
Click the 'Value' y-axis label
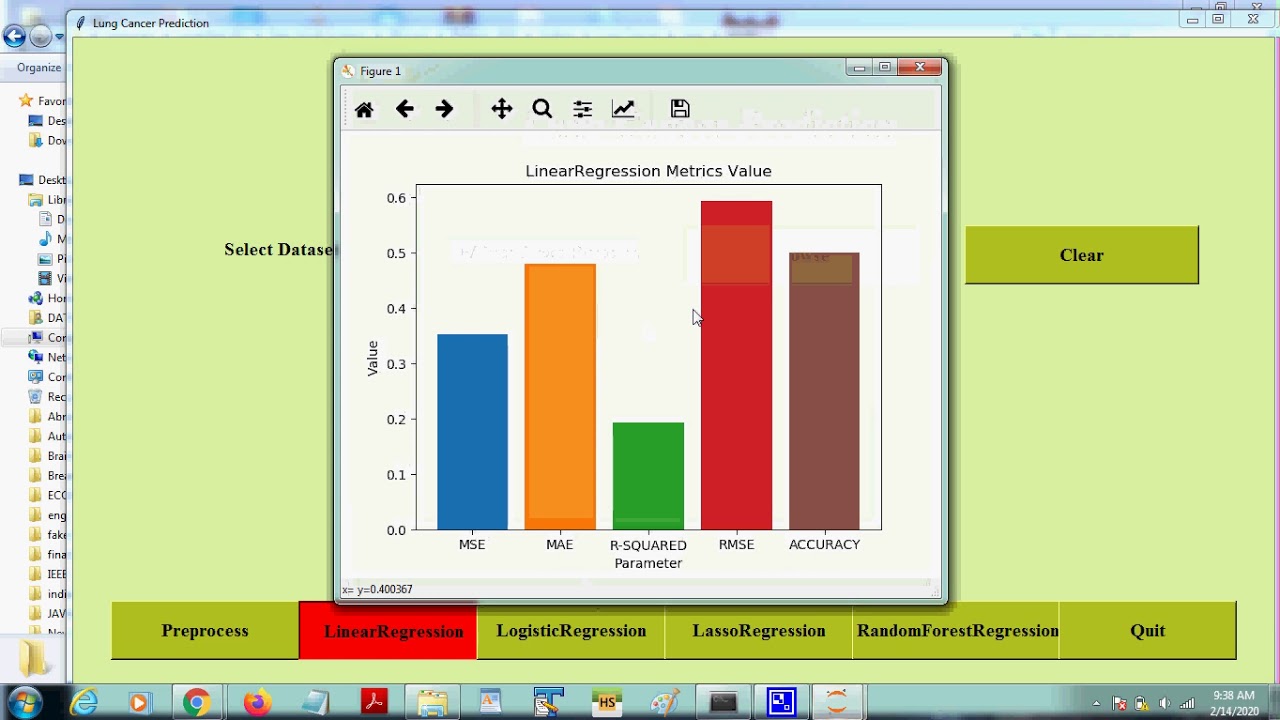click(372, 358)
